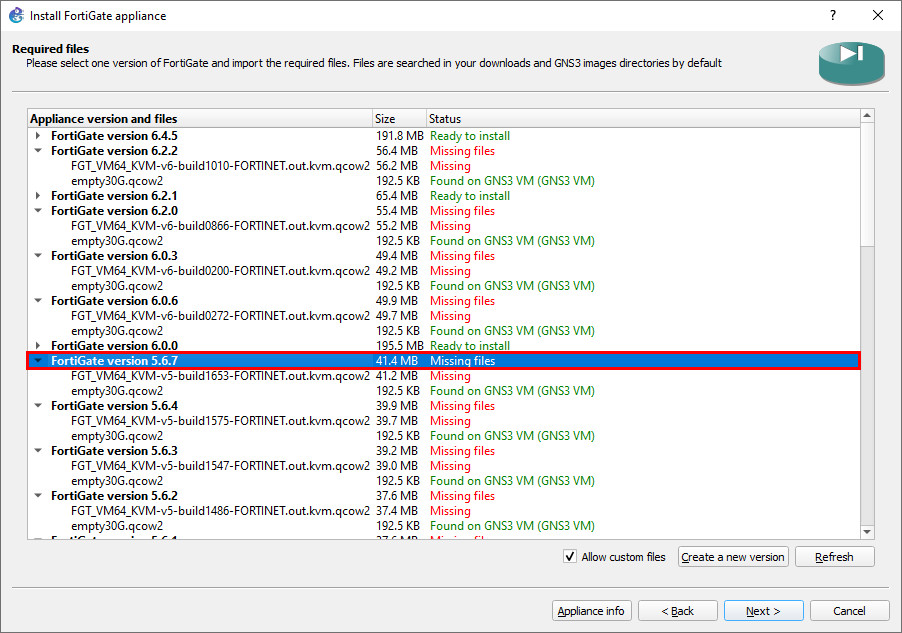Collapse FortiGate version 5.6.7 entry
This screenshot has height=633, width=902.
coord(37,361)
